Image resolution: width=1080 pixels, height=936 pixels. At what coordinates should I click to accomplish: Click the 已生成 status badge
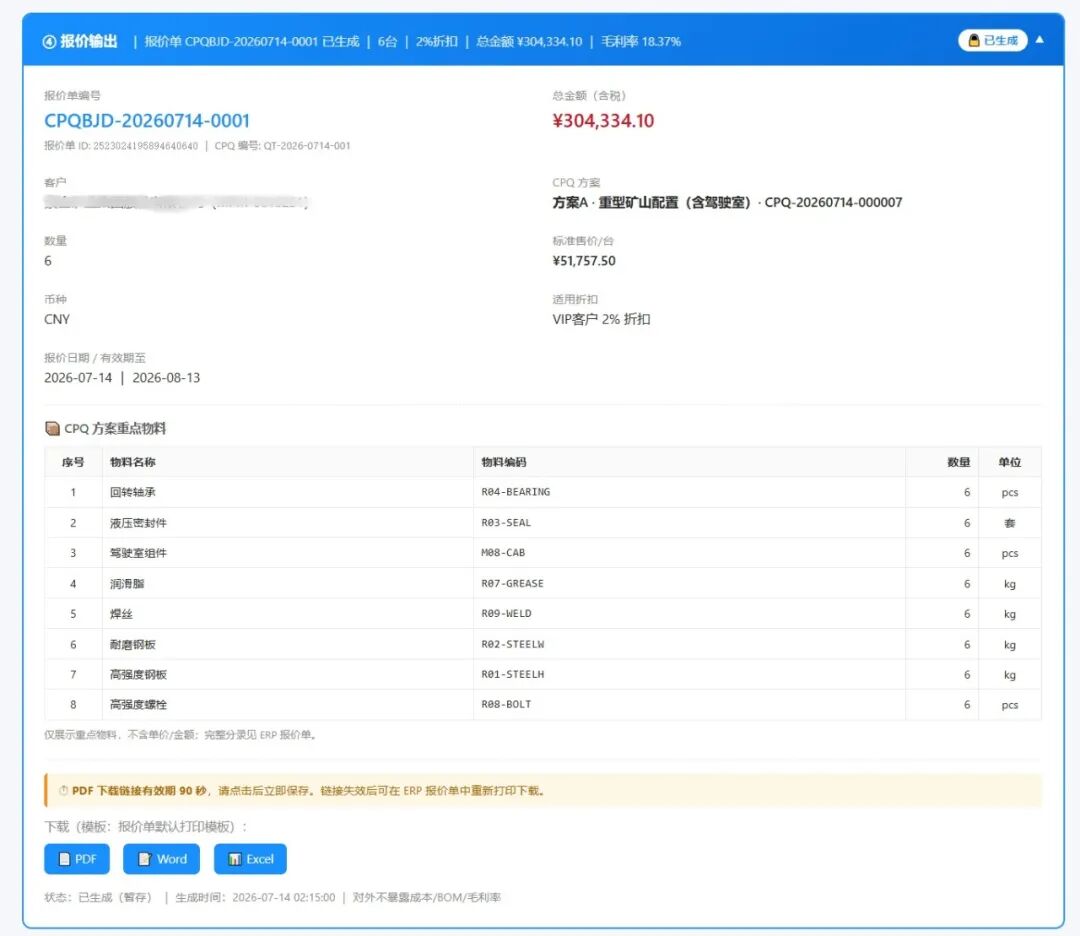[993, 41]
